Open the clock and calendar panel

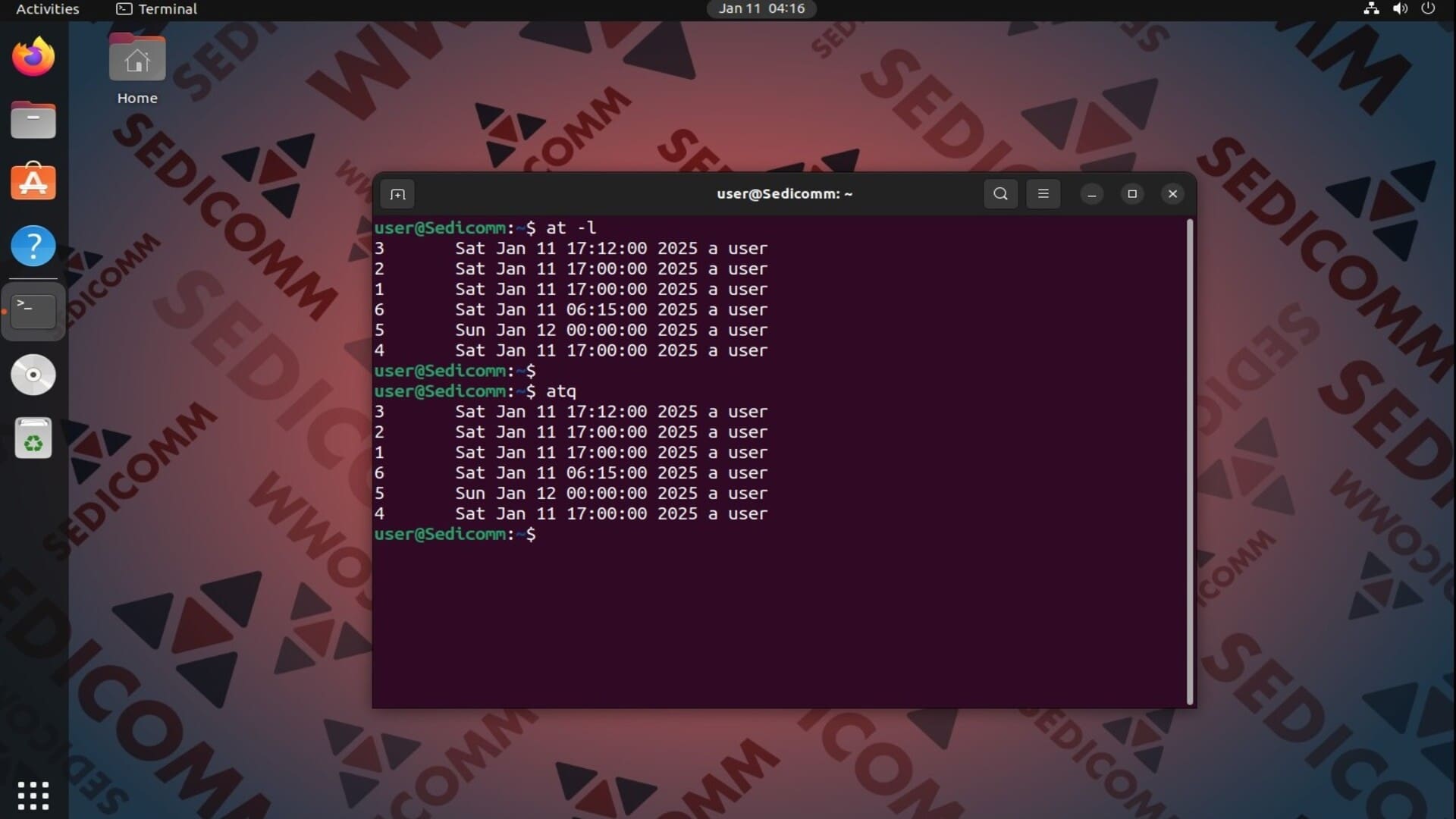[x=761, y=9]
